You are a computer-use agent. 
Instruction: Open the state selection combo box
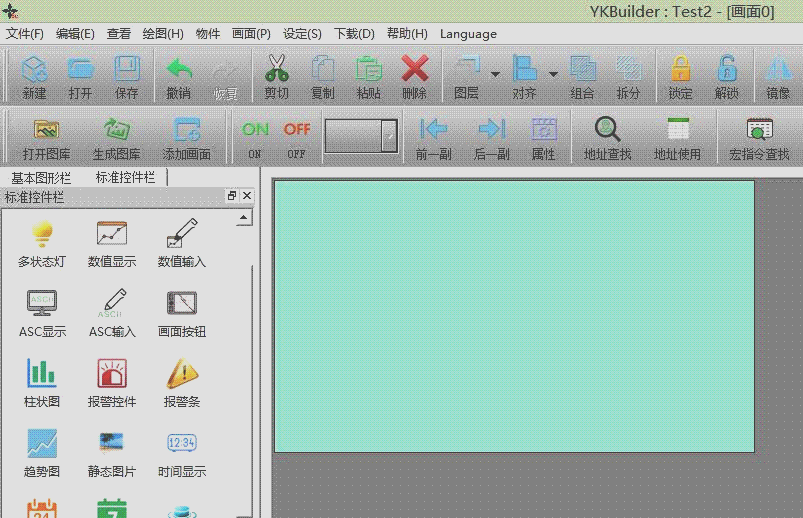[x=361, y=136]
